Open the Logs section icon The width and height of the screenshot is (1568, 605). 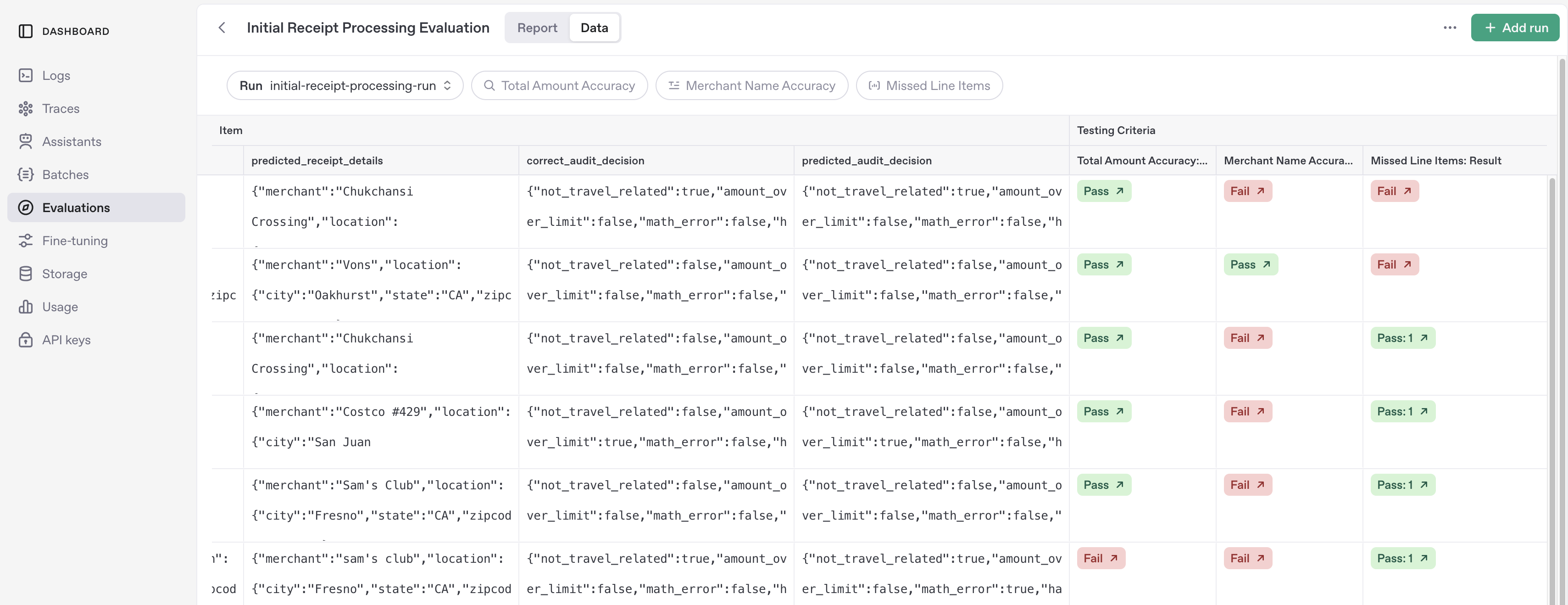26,75
